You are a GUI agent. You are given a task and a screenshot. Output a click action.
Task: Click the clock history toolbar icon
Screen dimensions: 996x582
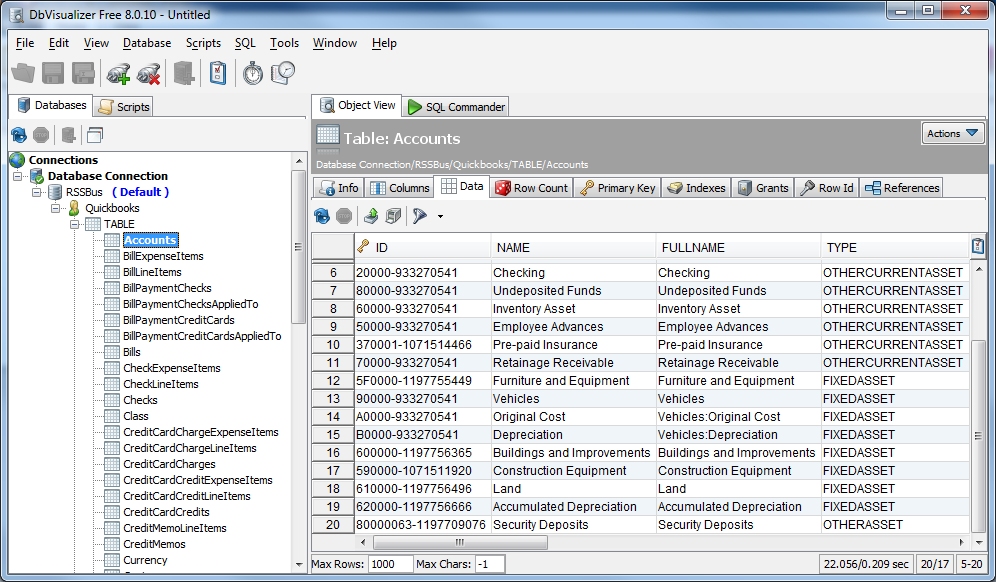click(283, 73)
